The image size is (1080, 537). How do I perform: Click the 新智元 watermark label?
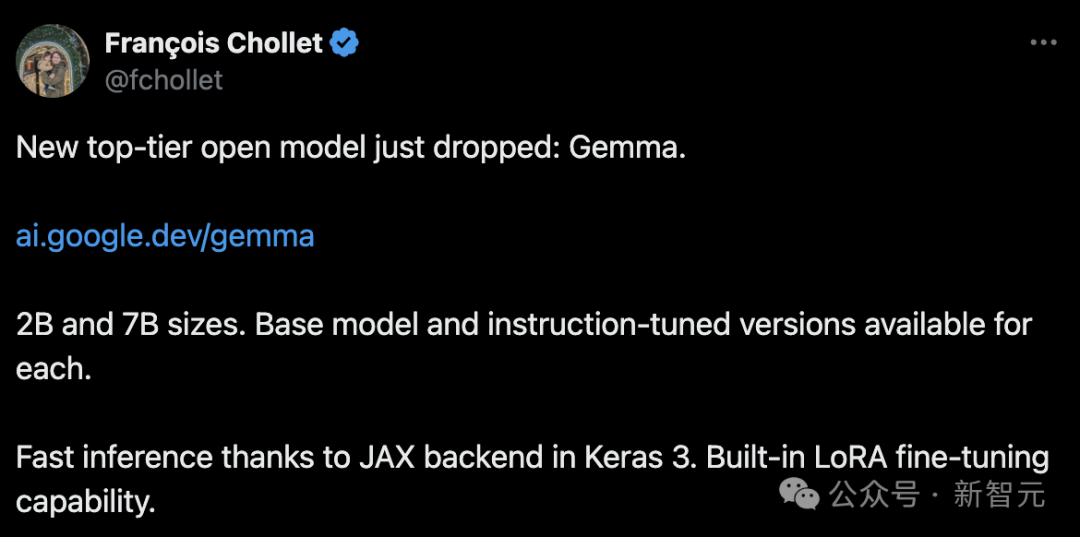coord(999,493)
